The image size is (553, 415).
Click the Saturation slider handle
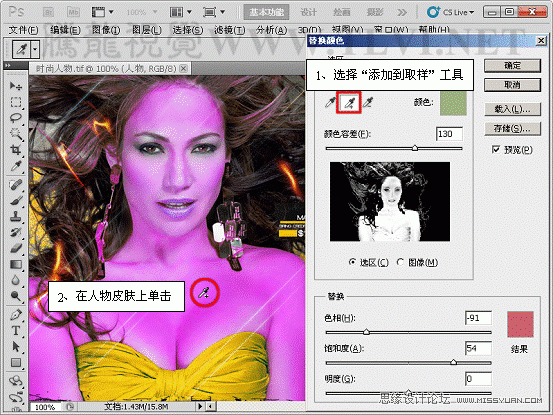[x=454, y=362]
